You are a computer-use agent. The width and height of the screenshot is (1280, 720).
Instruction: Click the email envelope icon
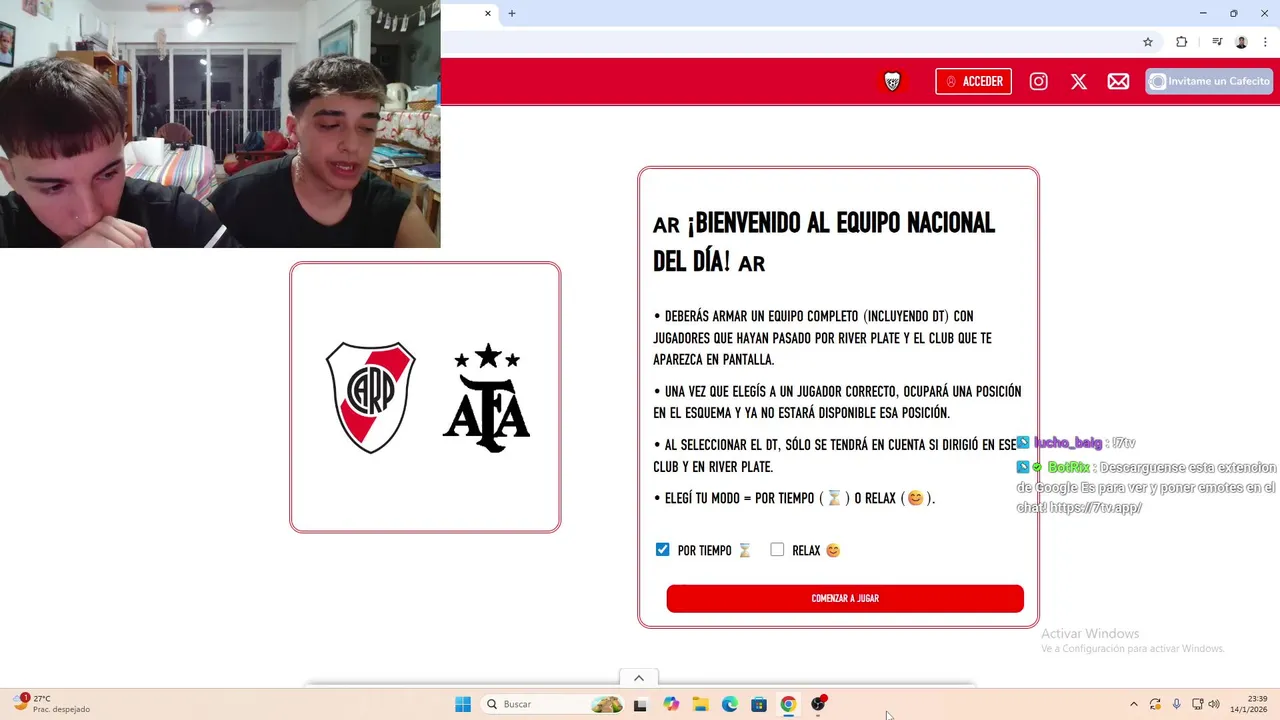[1118, 82]
